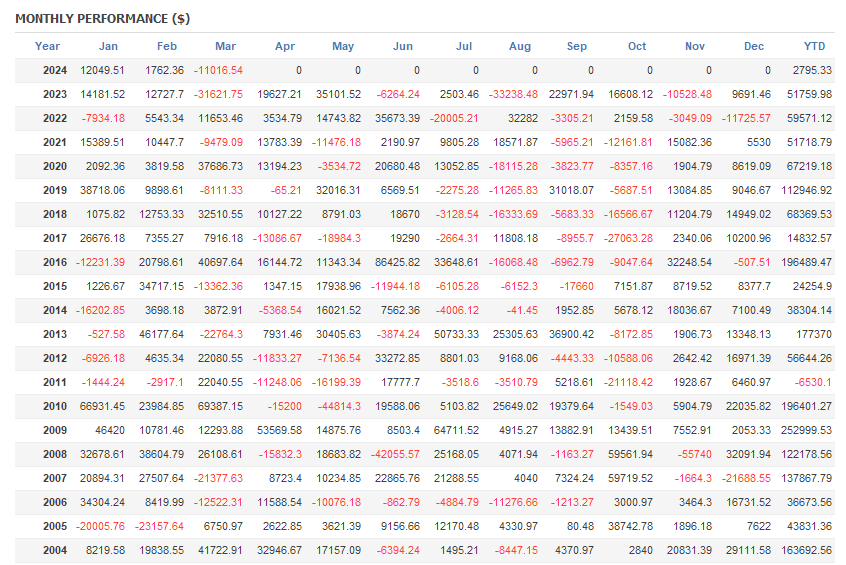Screen dimensions: 846x565
Task: Click the YTD column header
Action: [814, 46]
